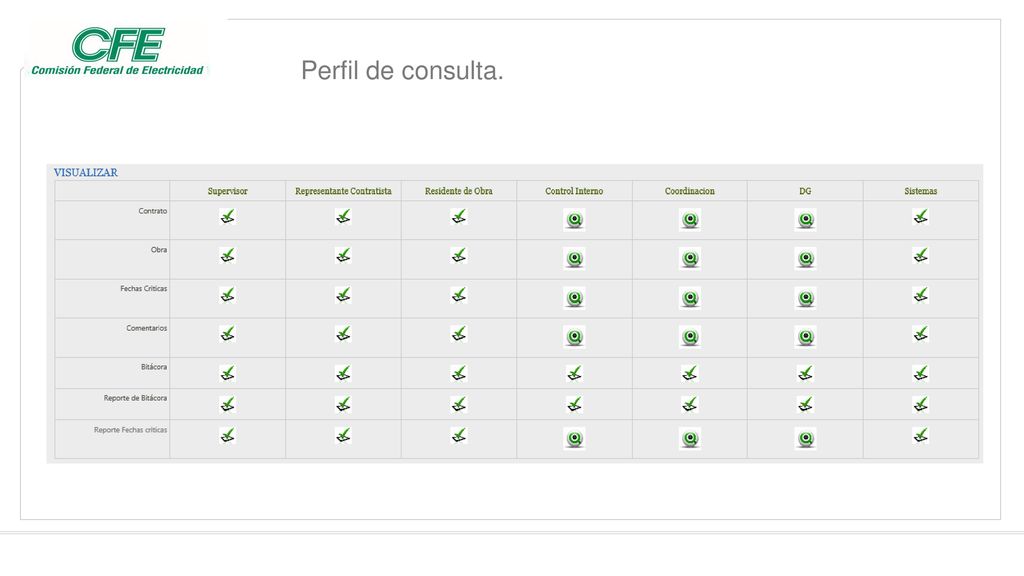Click the Obra magnifier icon under Coordinacion

pos(690,259)
